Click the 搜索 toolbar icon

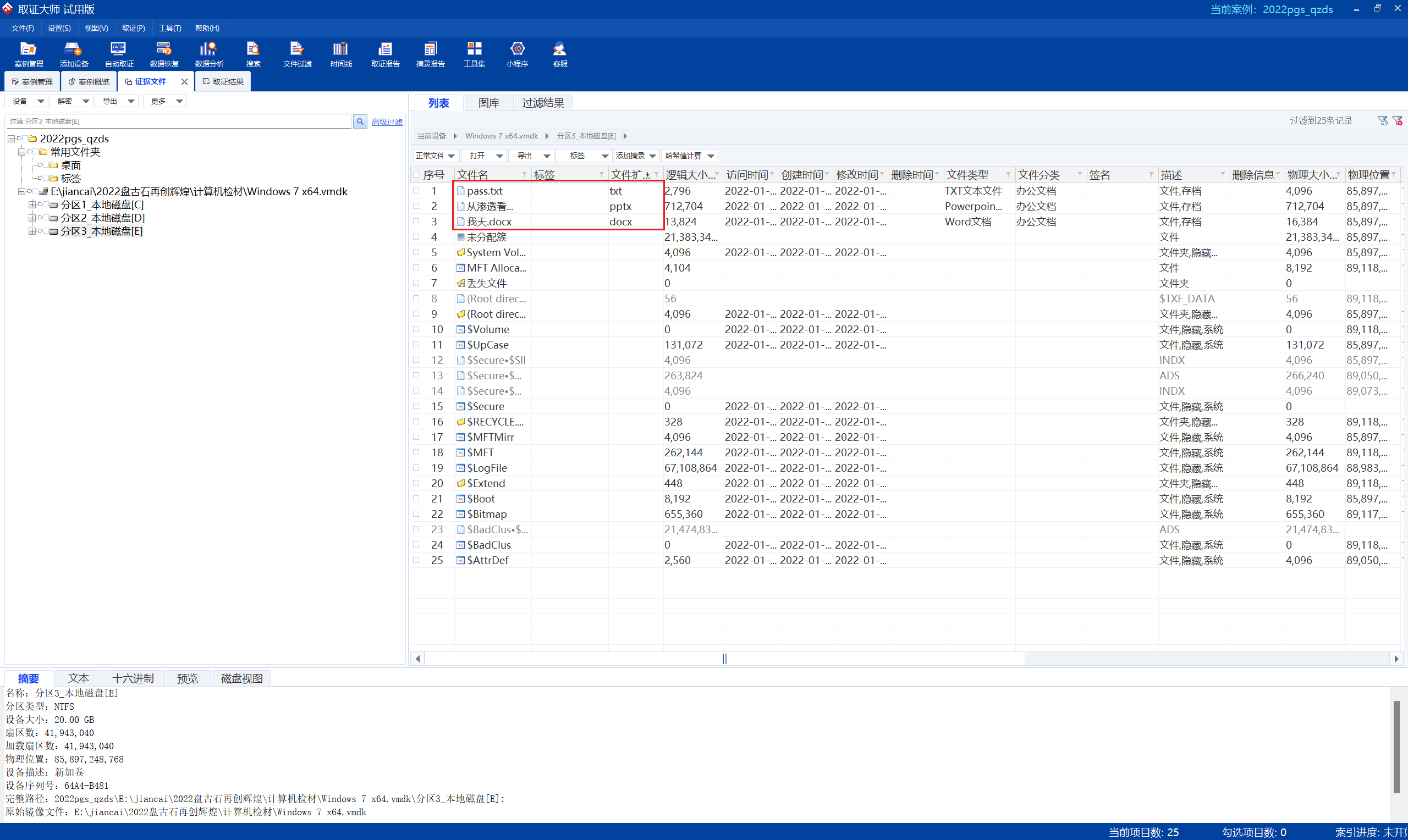(x=253, y=54)
